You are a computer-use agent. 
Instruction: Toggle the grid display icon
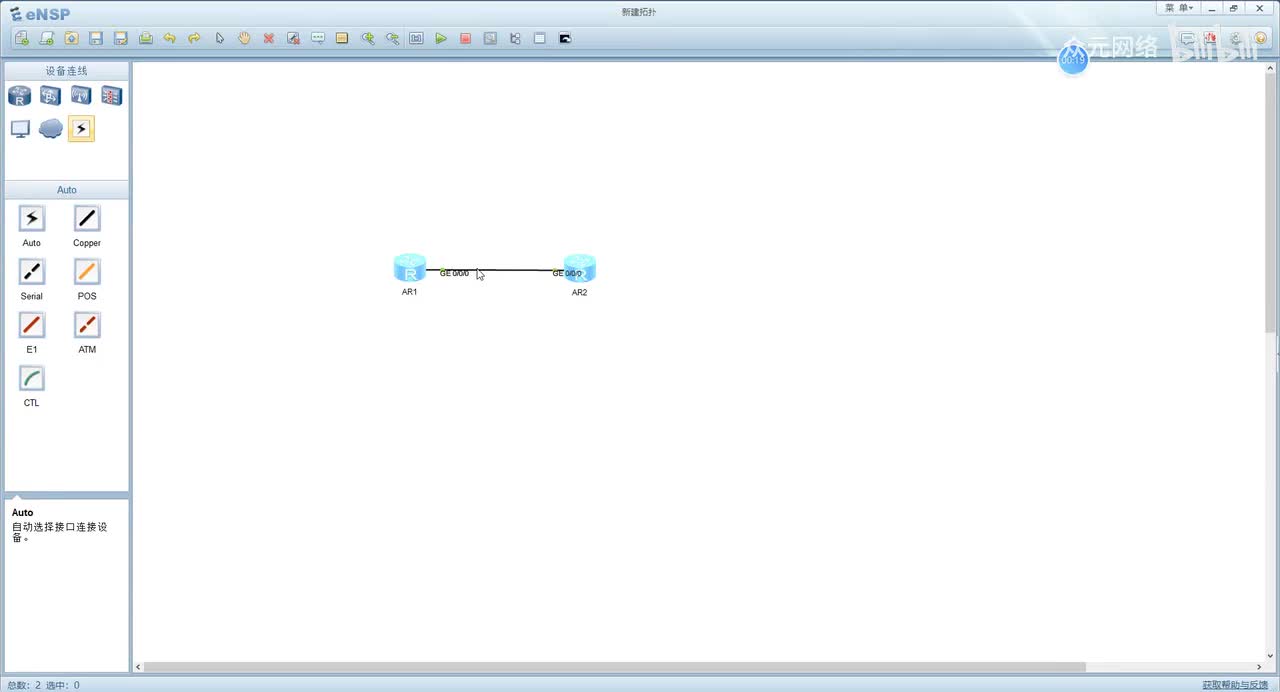point(540,38)
